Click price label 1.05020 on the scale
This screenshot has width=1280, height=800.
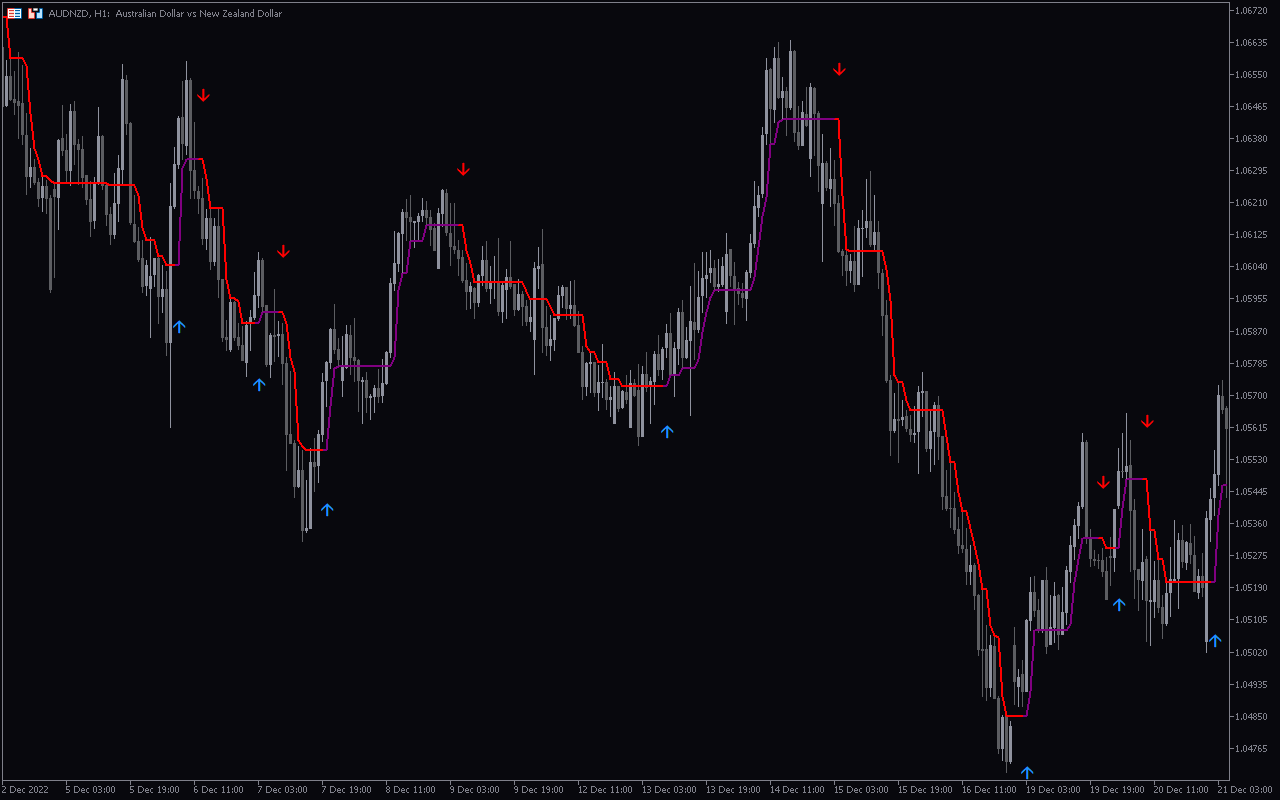click(1251, 652)
